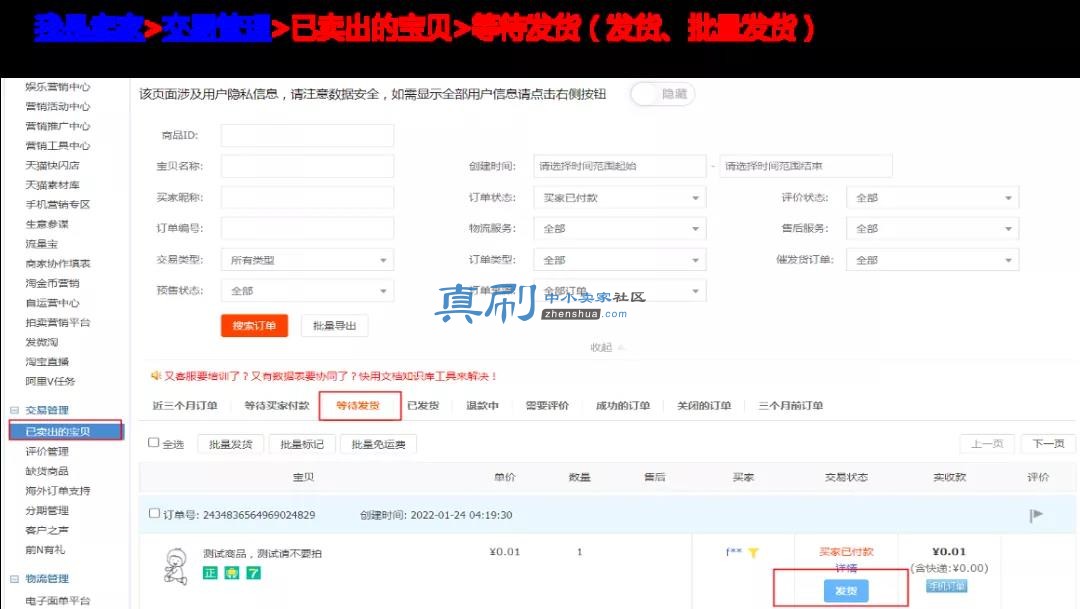This screenshot has height=609, width=1080.
Task: Collapse the 交易管理 sidebar section
Action: pos(14,410)
